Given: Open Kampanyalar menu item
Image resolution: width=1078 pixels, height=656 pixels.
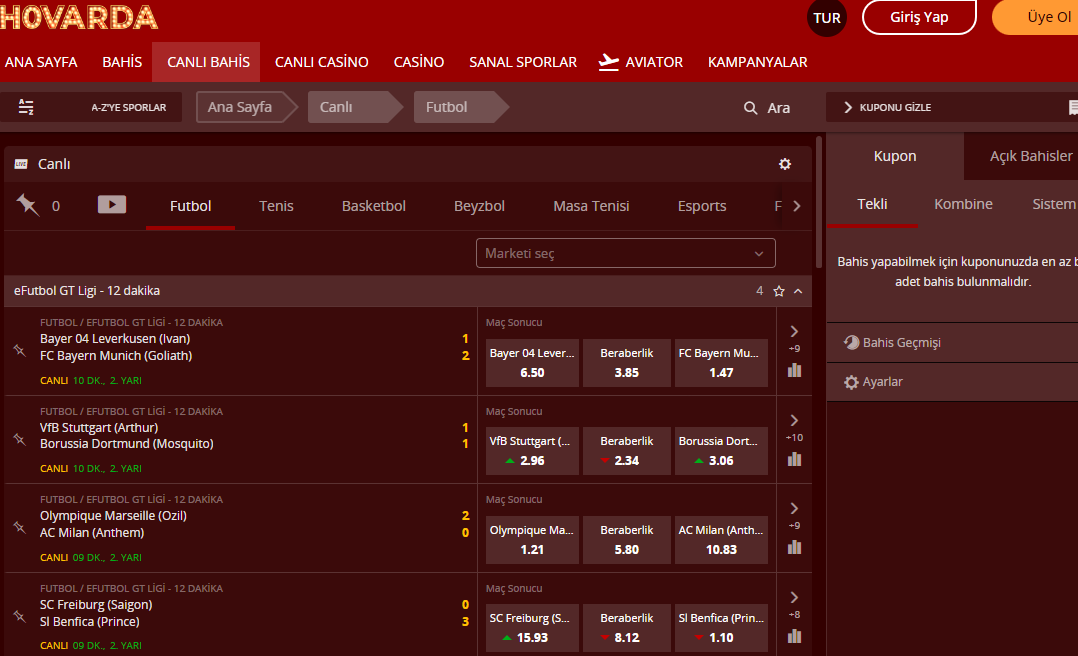Looking at the screenshot, I should 758,62.
